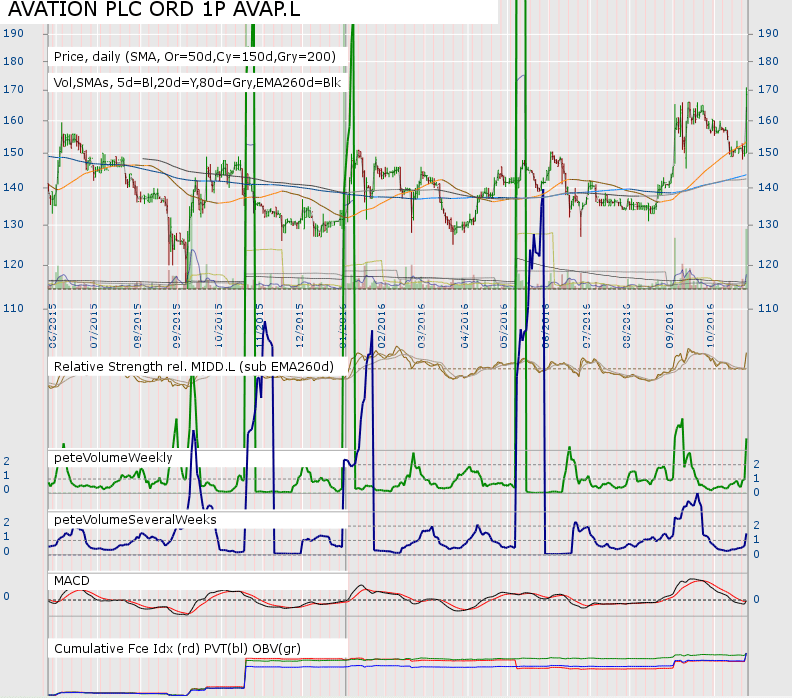Click the 07/2016 date label

click(586, 326)
